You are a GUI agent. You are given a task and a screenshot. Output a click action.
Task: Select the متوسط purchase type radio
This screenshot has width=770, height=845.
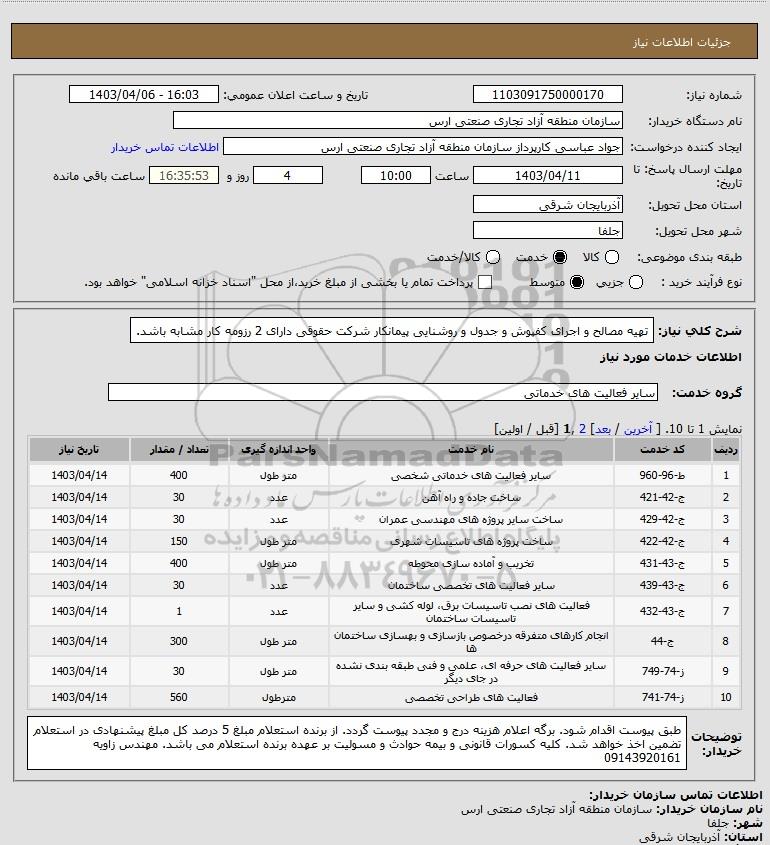577,282
